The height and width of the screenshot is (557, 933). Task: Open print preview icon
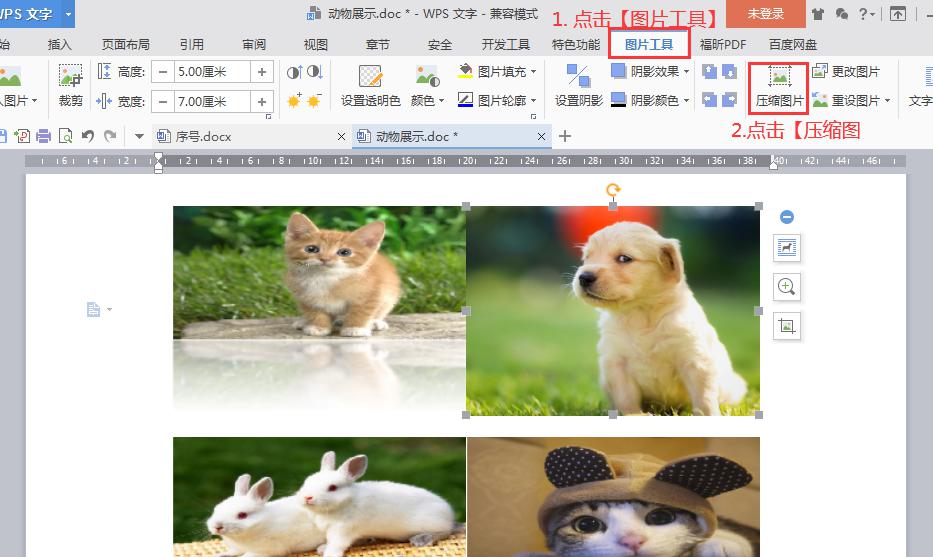click(x=65, y=136)
